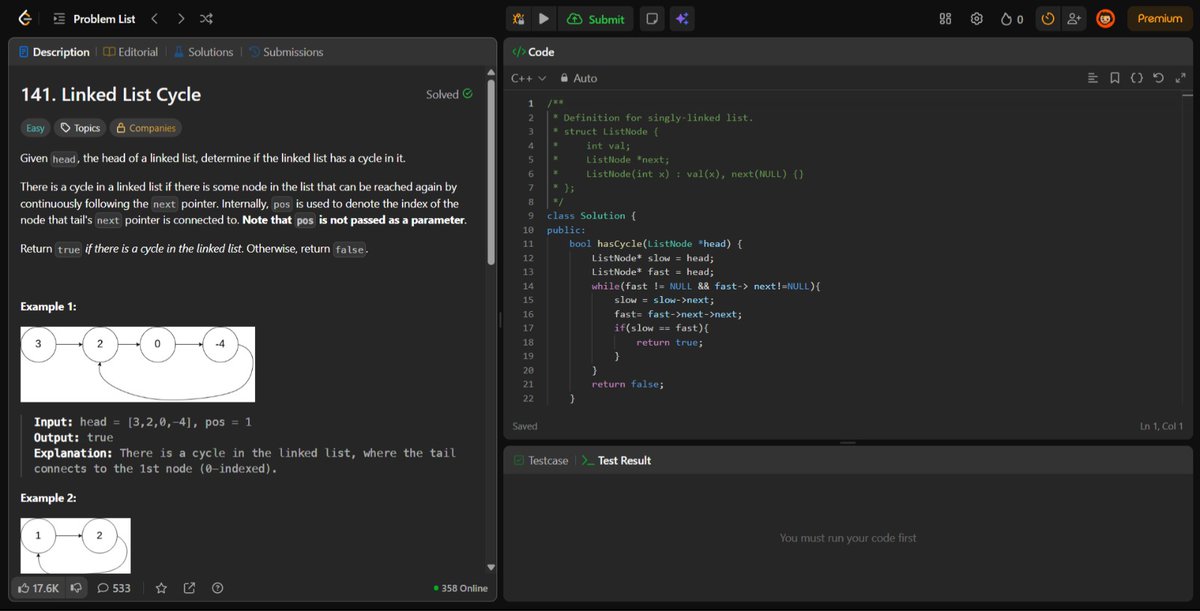Screen dimensions: 1200x611
Task: Toggle the Auto lock setting
Action: pos(579,78)
